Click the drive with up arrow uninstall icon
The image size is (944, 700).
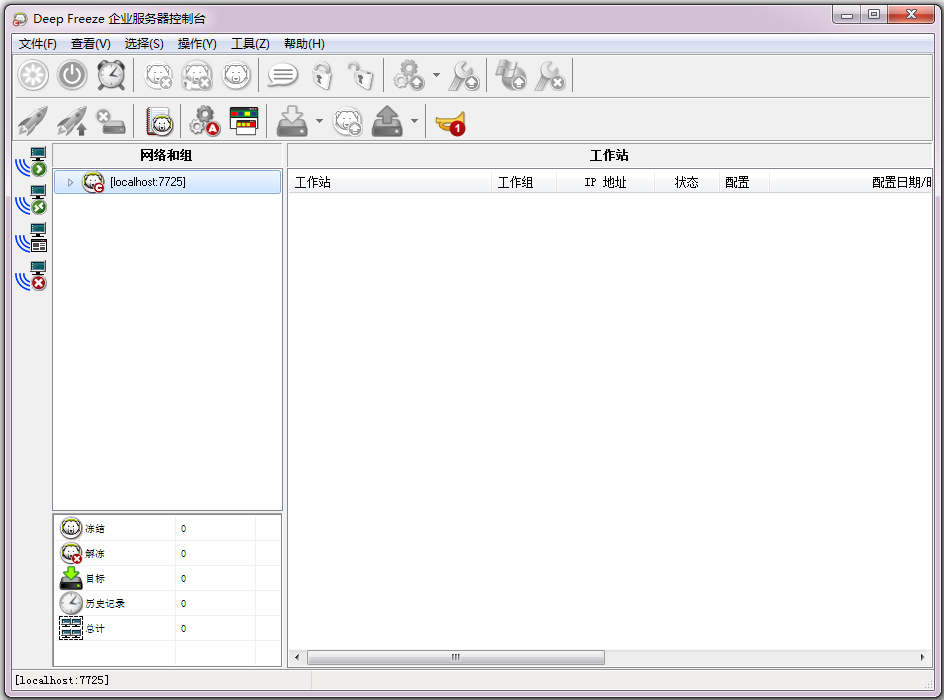tap(387, 121)
